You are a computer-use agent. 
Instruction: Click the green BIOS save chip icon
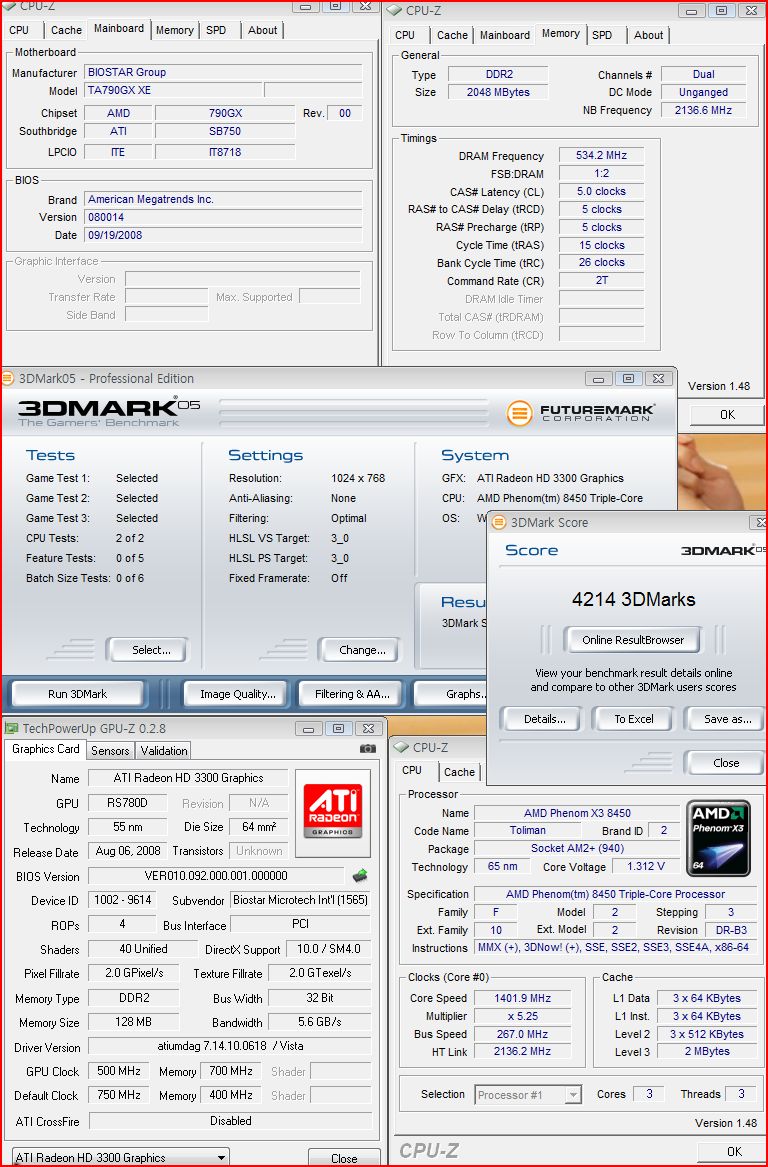(x=360, y=875)
